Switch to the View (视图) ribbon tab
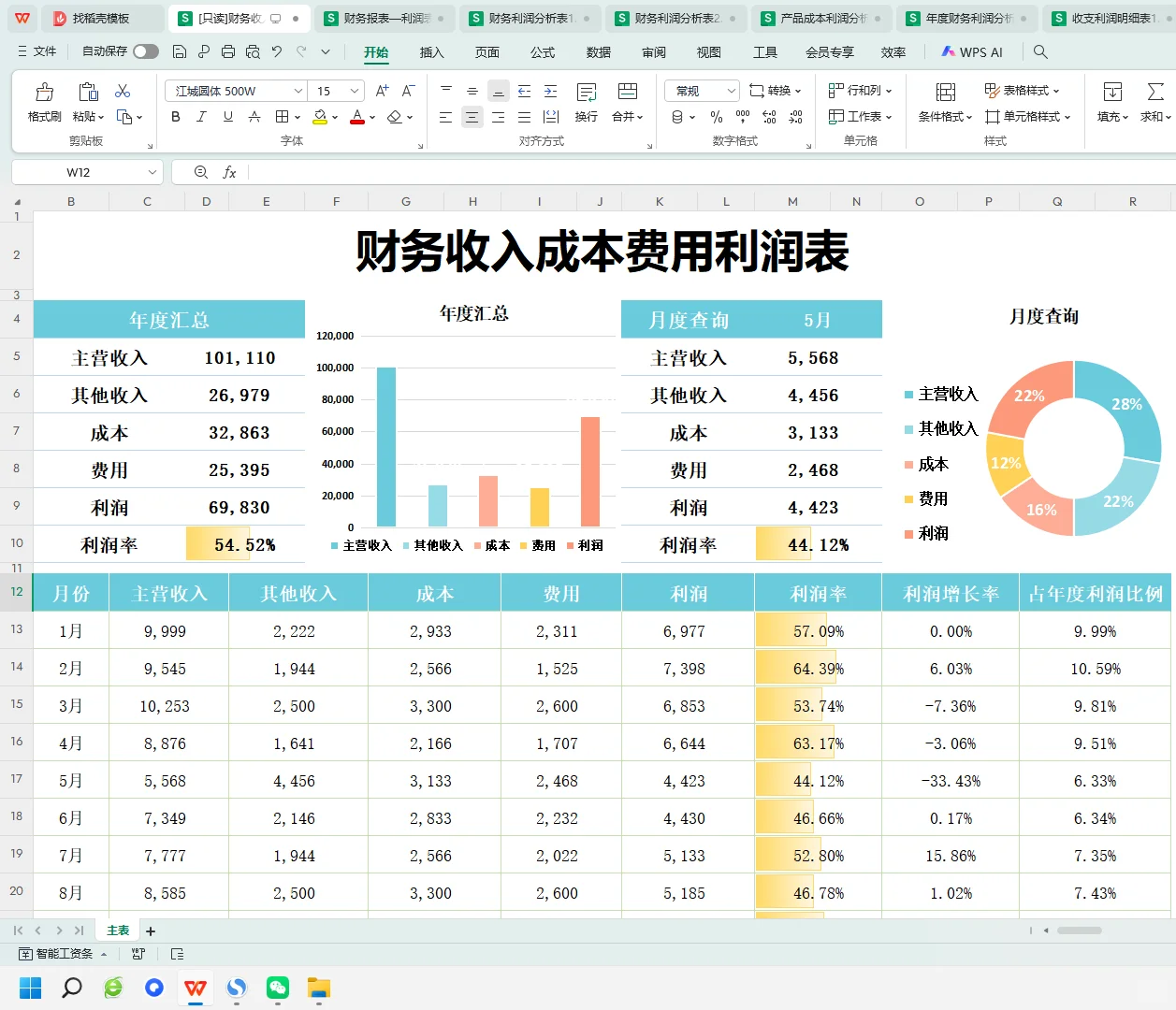 point(709,52)
